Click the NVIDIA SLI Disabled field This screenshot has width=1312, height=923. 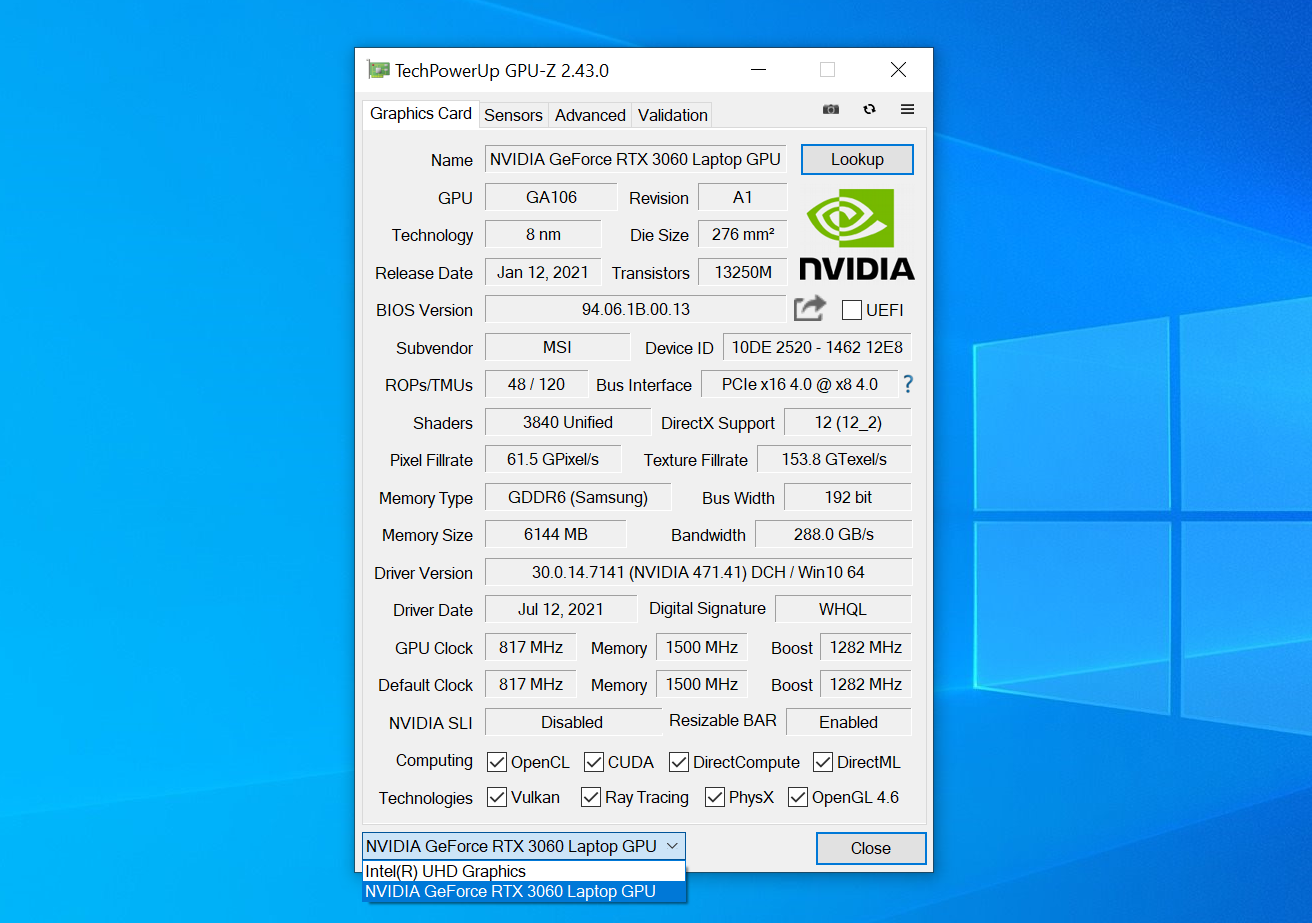[572, 722]
